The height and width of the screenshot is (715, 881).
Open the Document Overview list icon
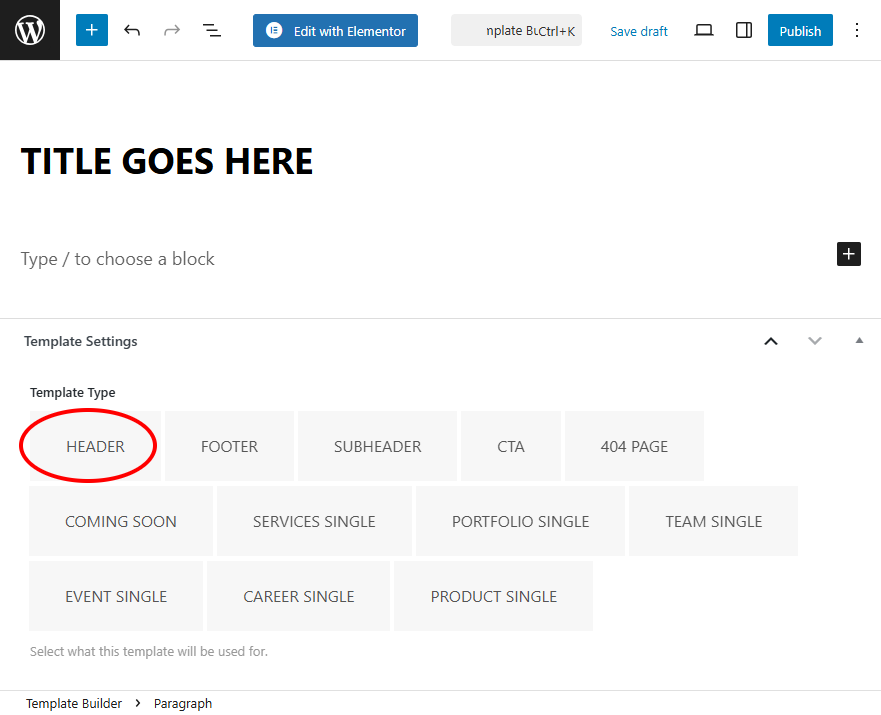[x=212, y=30]
